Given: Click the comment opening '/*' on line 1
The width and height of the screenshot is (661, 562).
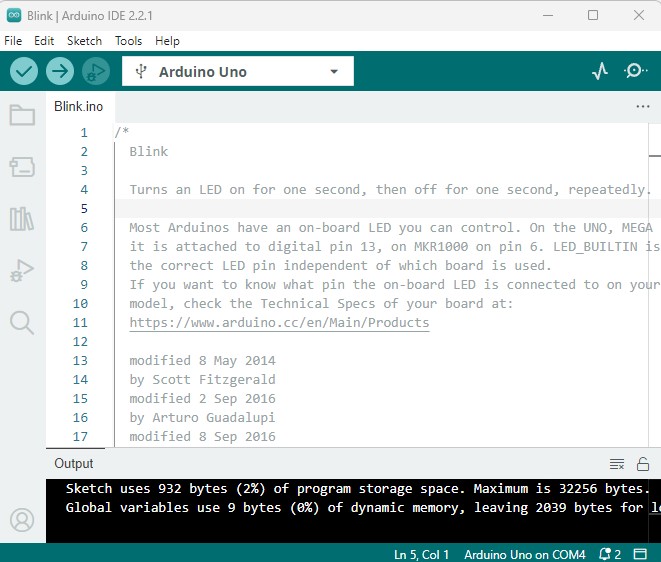Looking at the screenshot, I should pos(121,132).
